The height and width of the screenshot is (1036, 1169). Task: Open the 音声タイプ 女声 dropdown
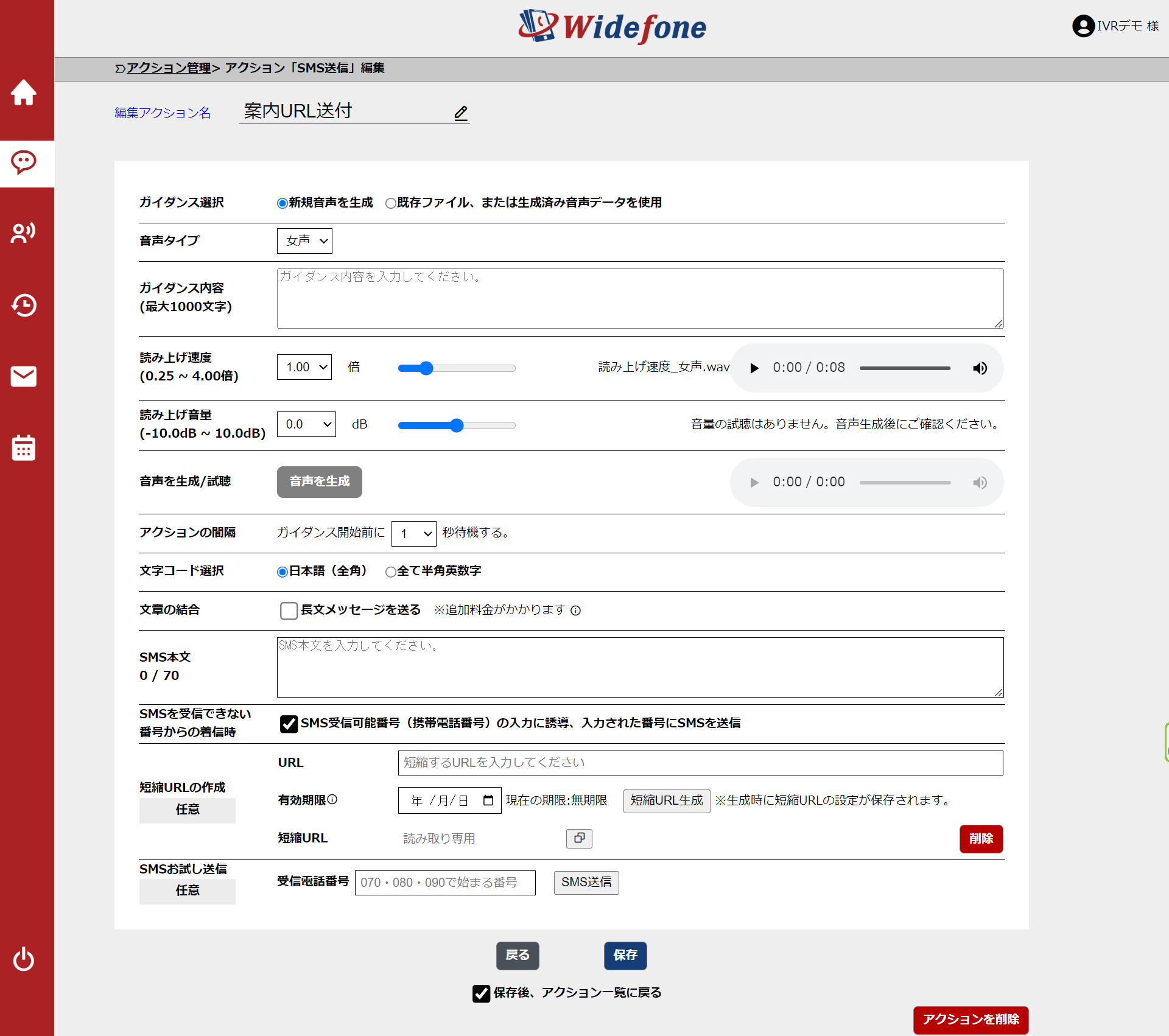pyautogui.click(x=304, y=241)
